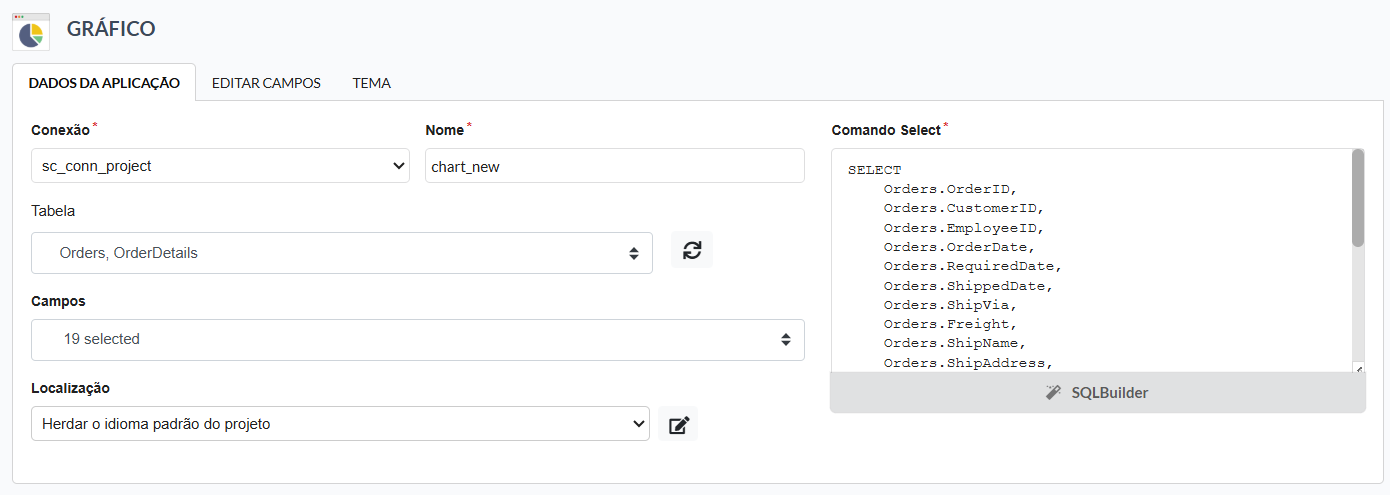Screen dimensions: 1390x495
Task: Open the Tabela selector Orders, OrderDetails
Action: [x=342, y=253]
